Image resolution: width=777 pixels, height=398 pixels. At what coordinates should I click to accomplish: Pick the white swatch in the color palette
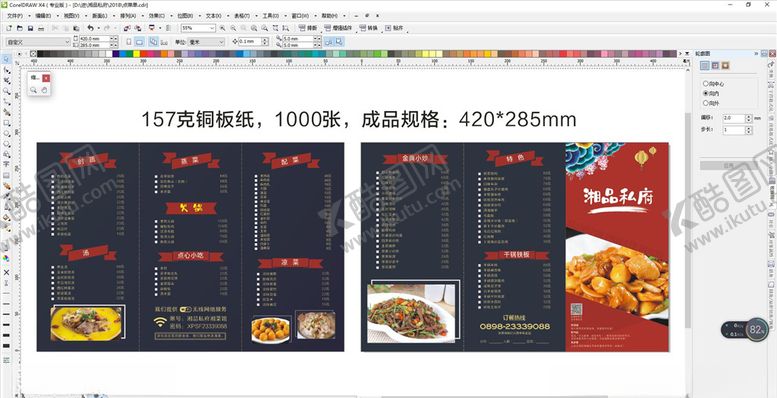(109, 54)
